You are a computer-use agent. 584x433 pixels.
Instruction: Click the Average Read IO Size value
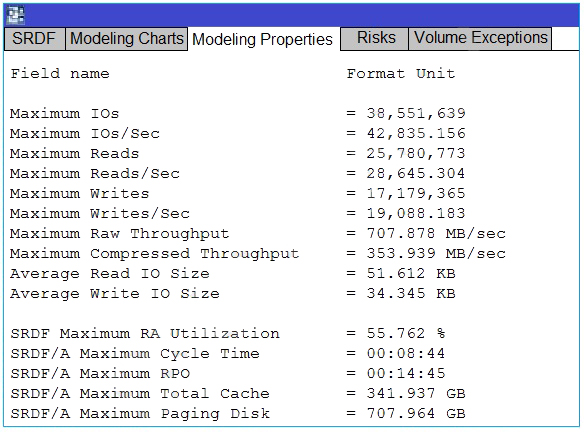point(411,274)
